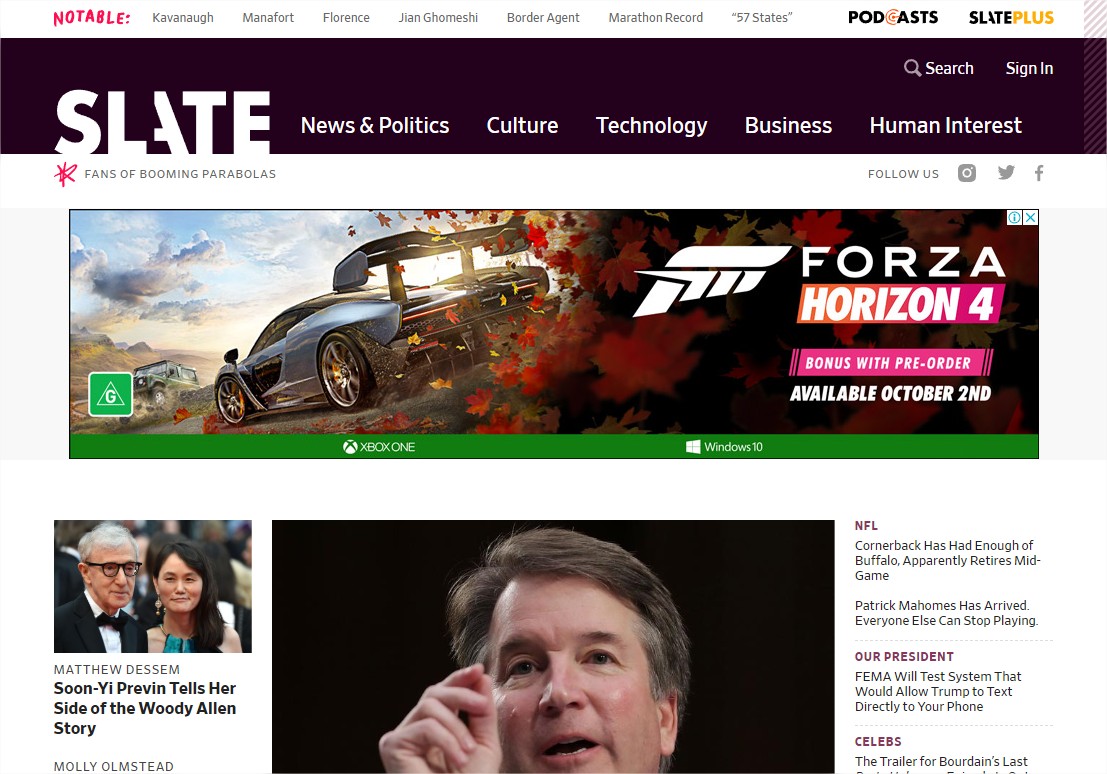Open the Technology section
The width and height of the screenshot is (1107, 774).
point(652,125)
